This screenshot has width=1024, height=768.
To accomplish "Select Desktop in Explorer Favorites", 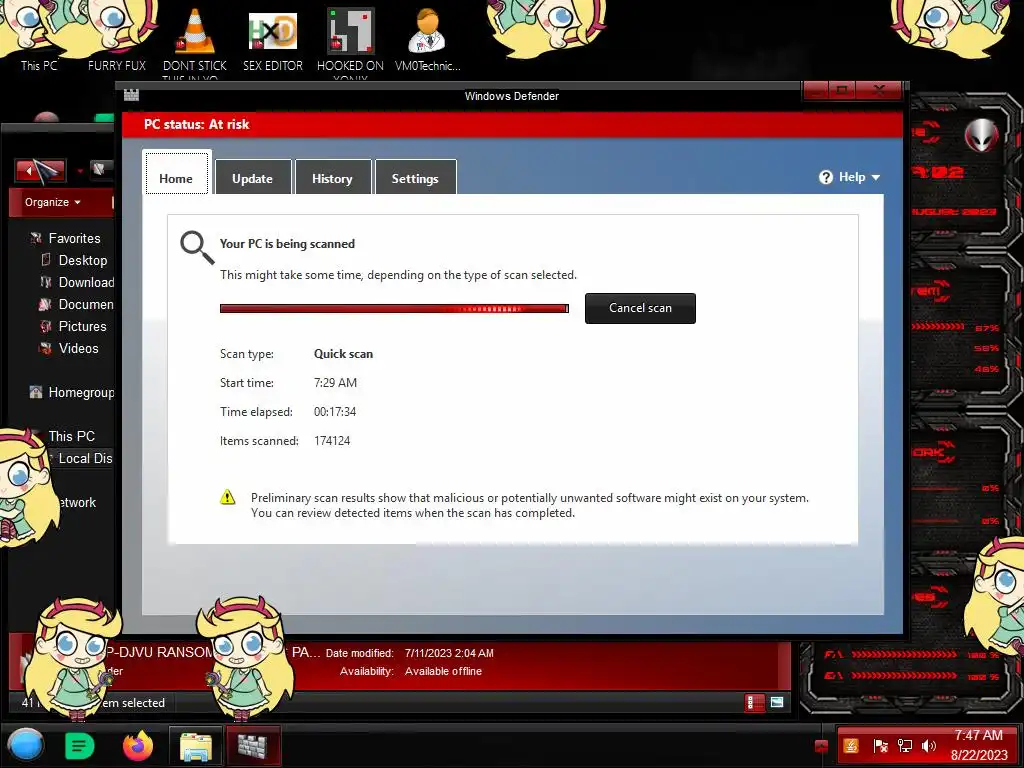I will click(x=83, y=260).
